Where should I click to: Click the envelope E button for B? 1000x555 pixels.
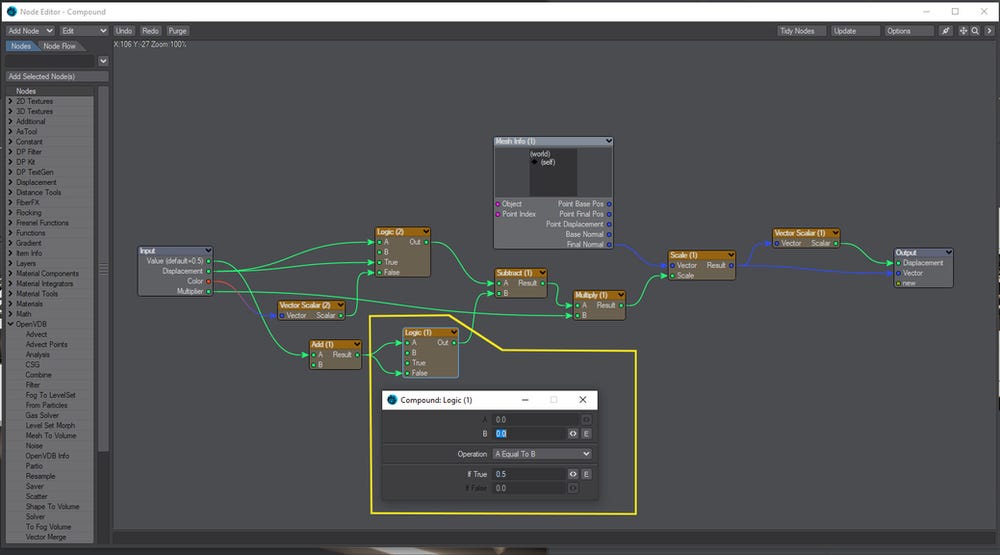[x=586, y=434]
